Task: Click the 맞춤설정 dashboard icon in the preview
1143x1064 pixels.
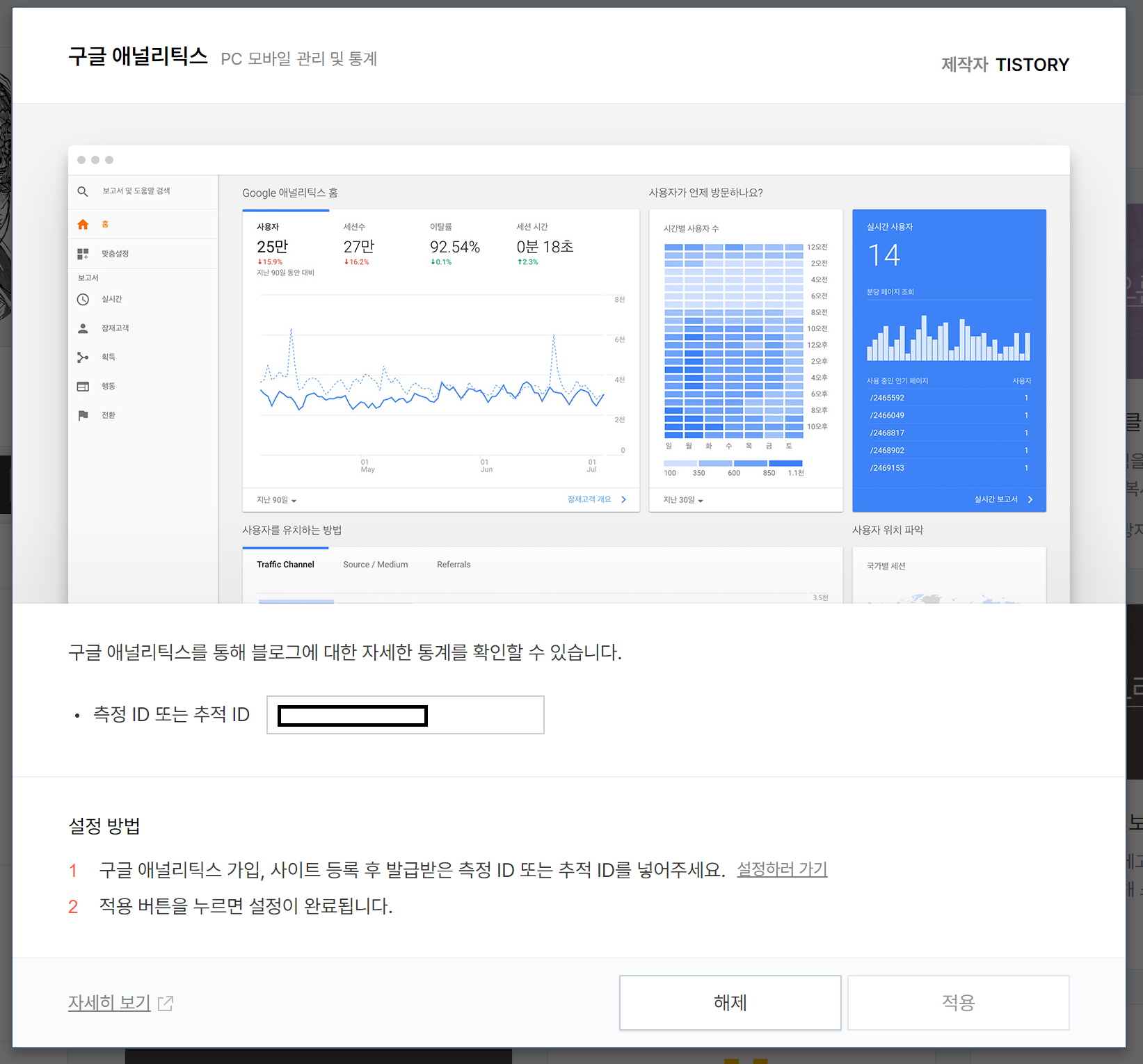Action: [83, 254]
